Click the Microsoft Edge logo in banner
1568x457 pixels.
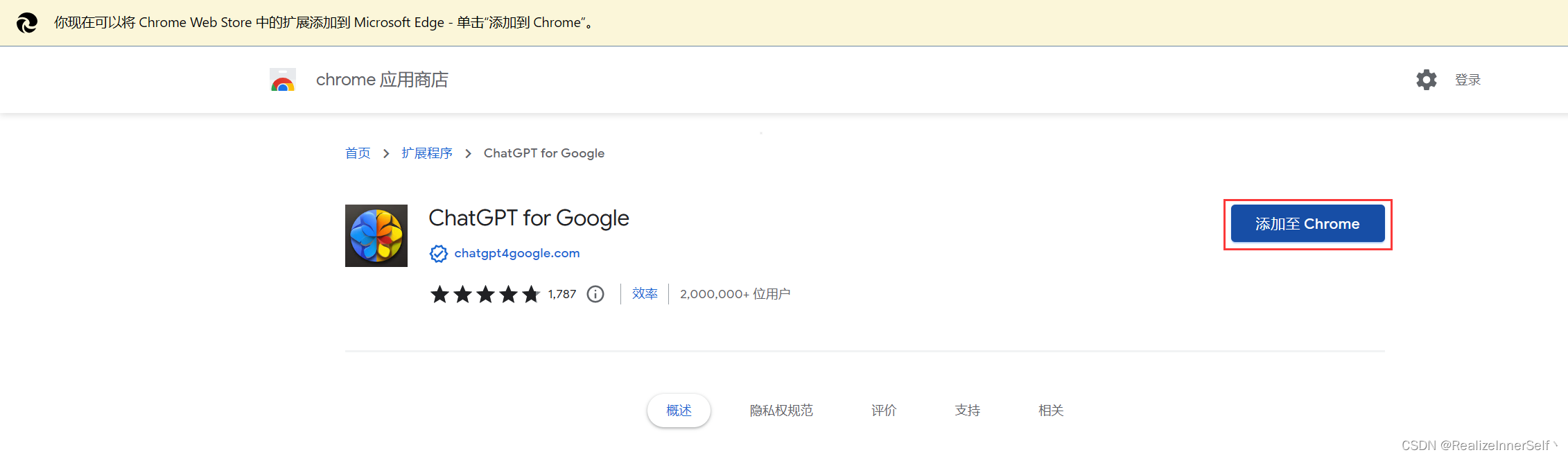(x=27, y=23)
